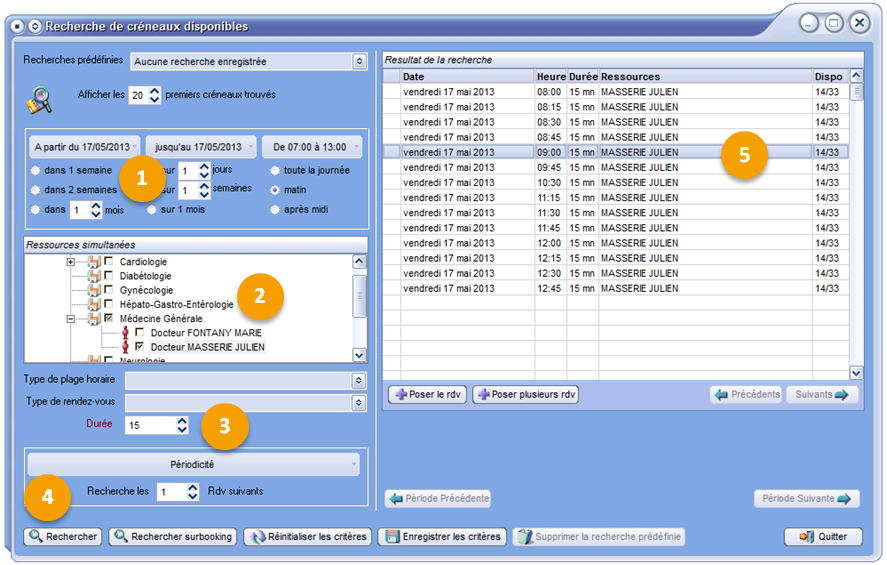The width and height of the screenshot is (887, 565).
Task: Select 'toute la journée' radio option
Action: (x=275, y=171)
